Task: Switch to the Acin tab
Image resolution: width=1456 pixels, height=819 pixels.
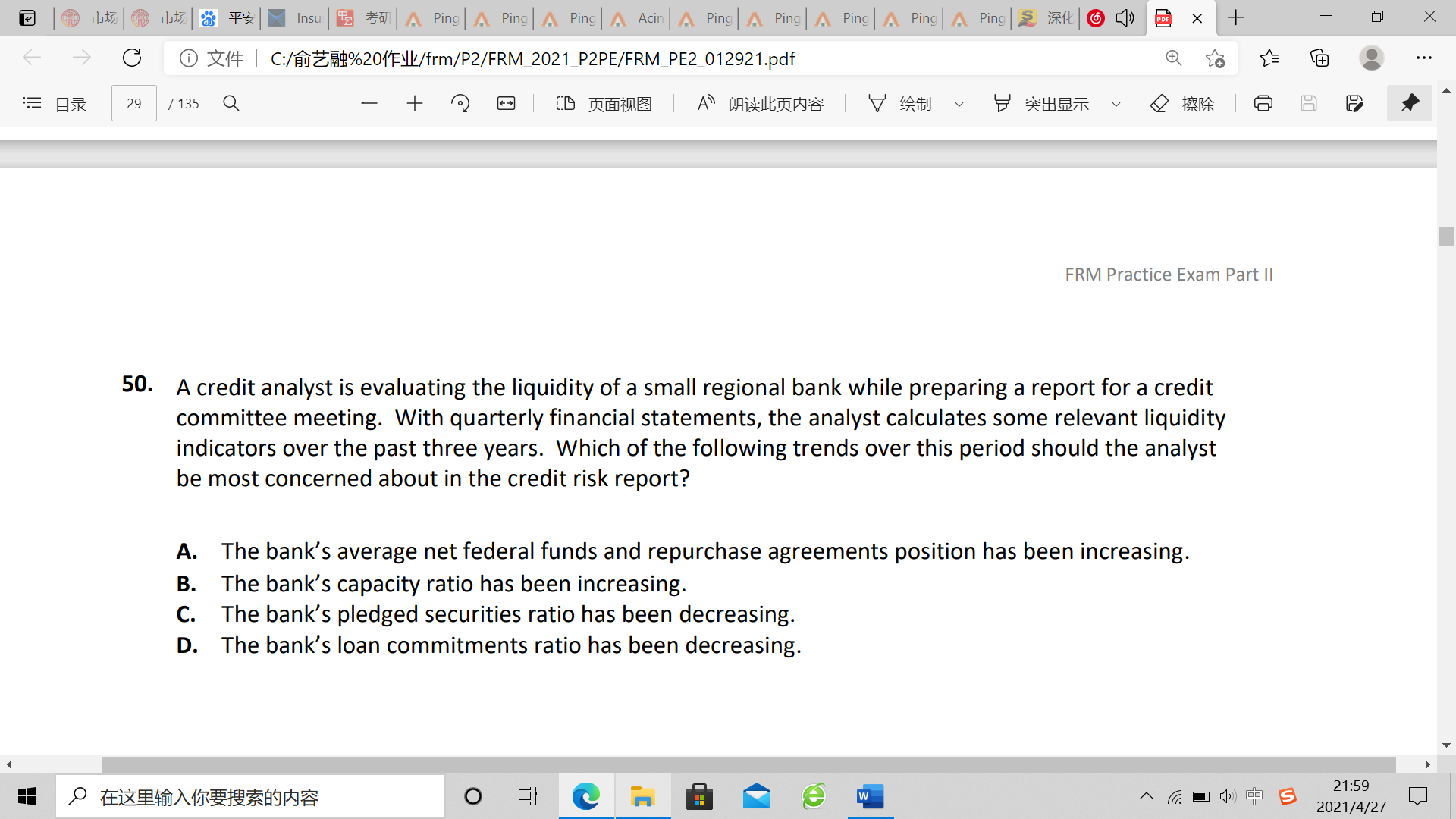Action: tap(636, 18)
